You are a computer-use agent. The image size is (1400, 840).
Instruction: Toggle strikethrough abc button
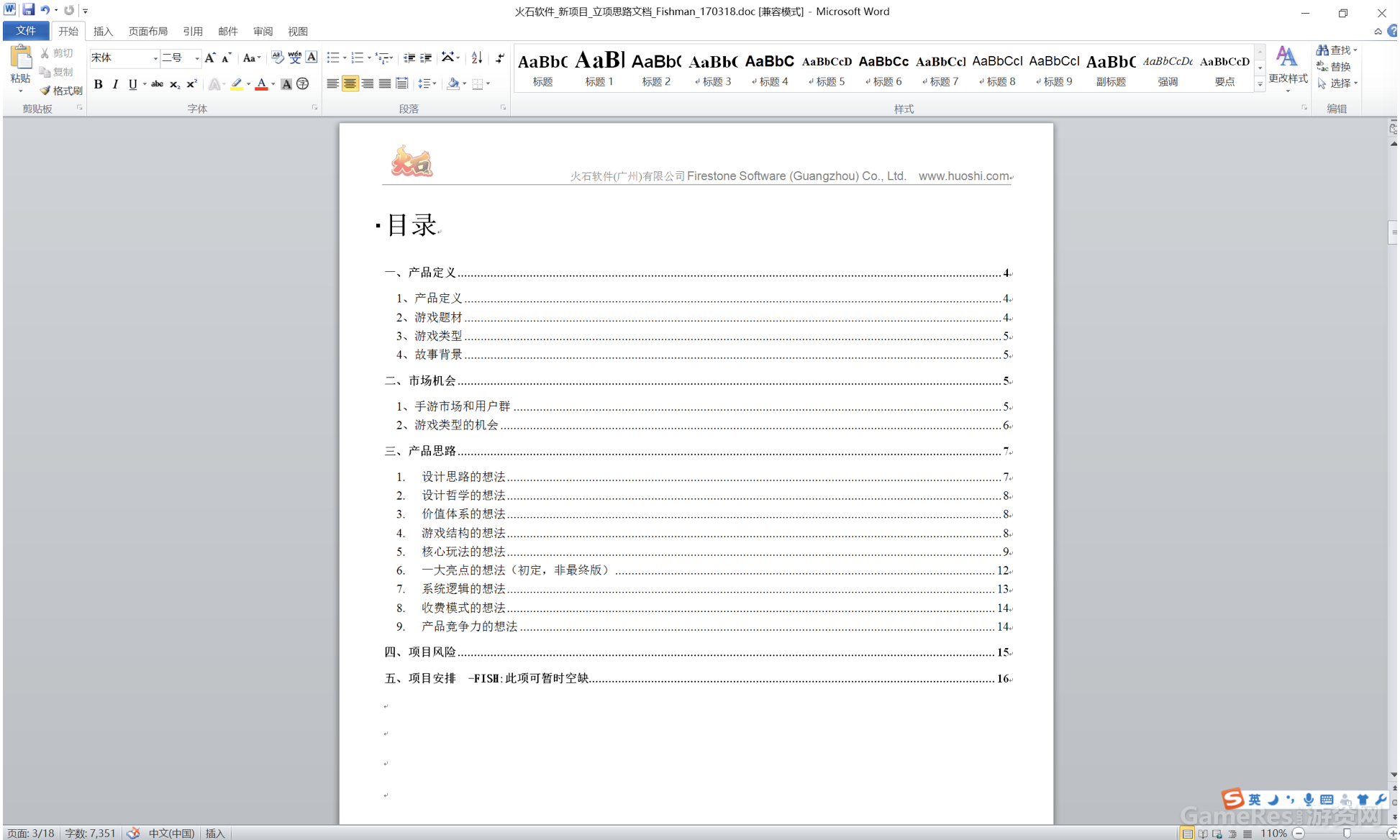pos(157,84)
